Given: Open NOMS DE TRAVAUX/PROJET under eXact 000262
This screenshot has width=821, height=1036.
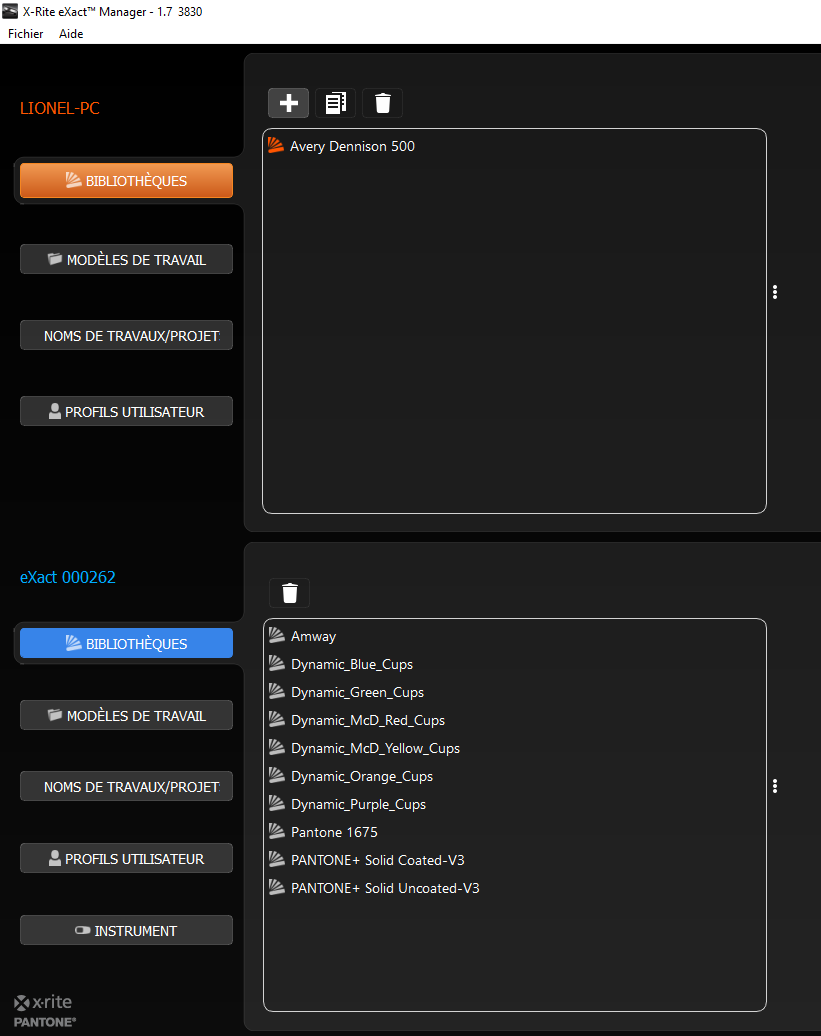Looking at the screenshot, I should pyautogui.click(x=126, y=786).
